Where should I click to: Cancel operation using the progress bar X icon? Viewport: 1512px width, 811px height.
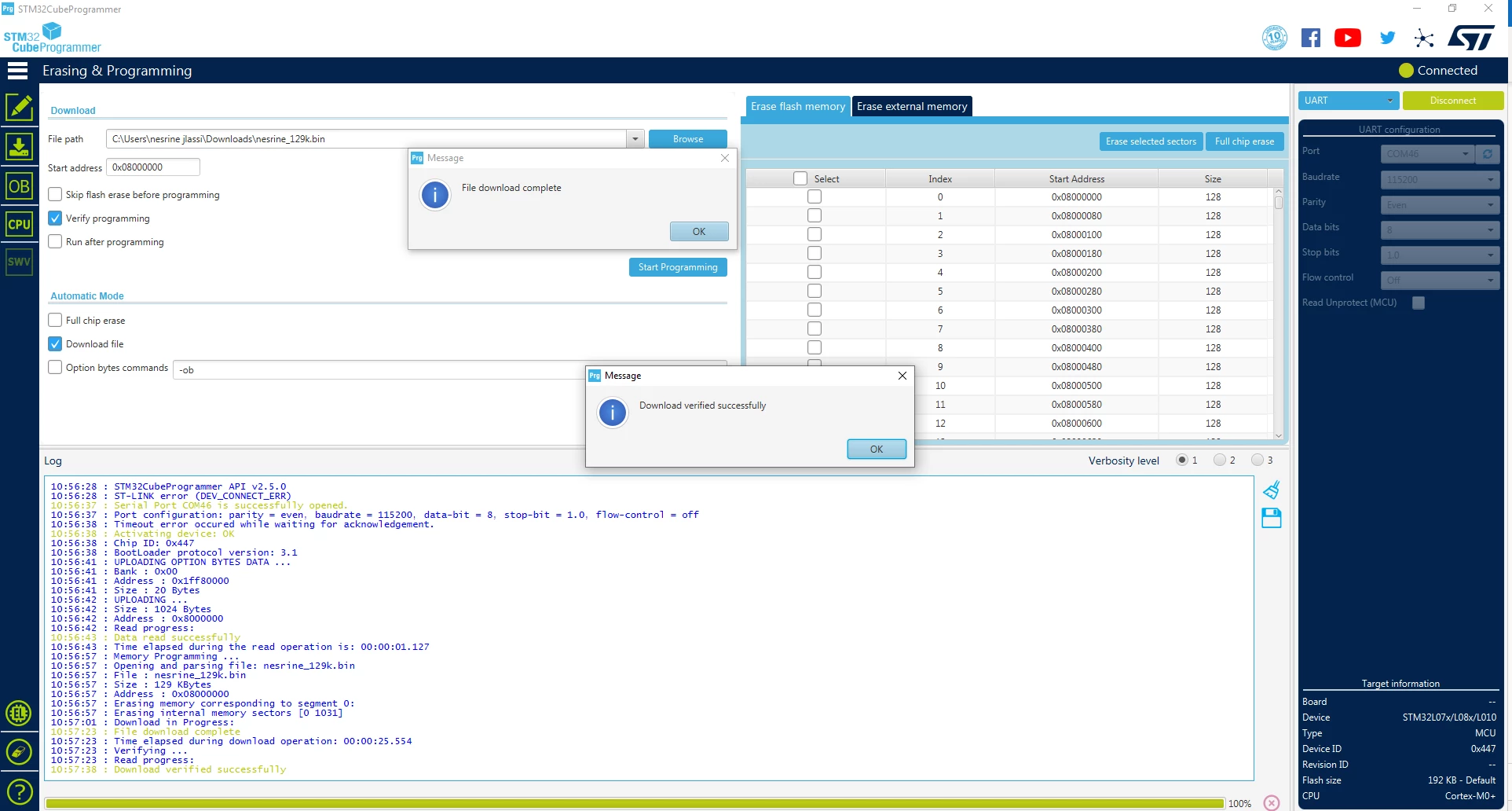(x=1272, y=802)
